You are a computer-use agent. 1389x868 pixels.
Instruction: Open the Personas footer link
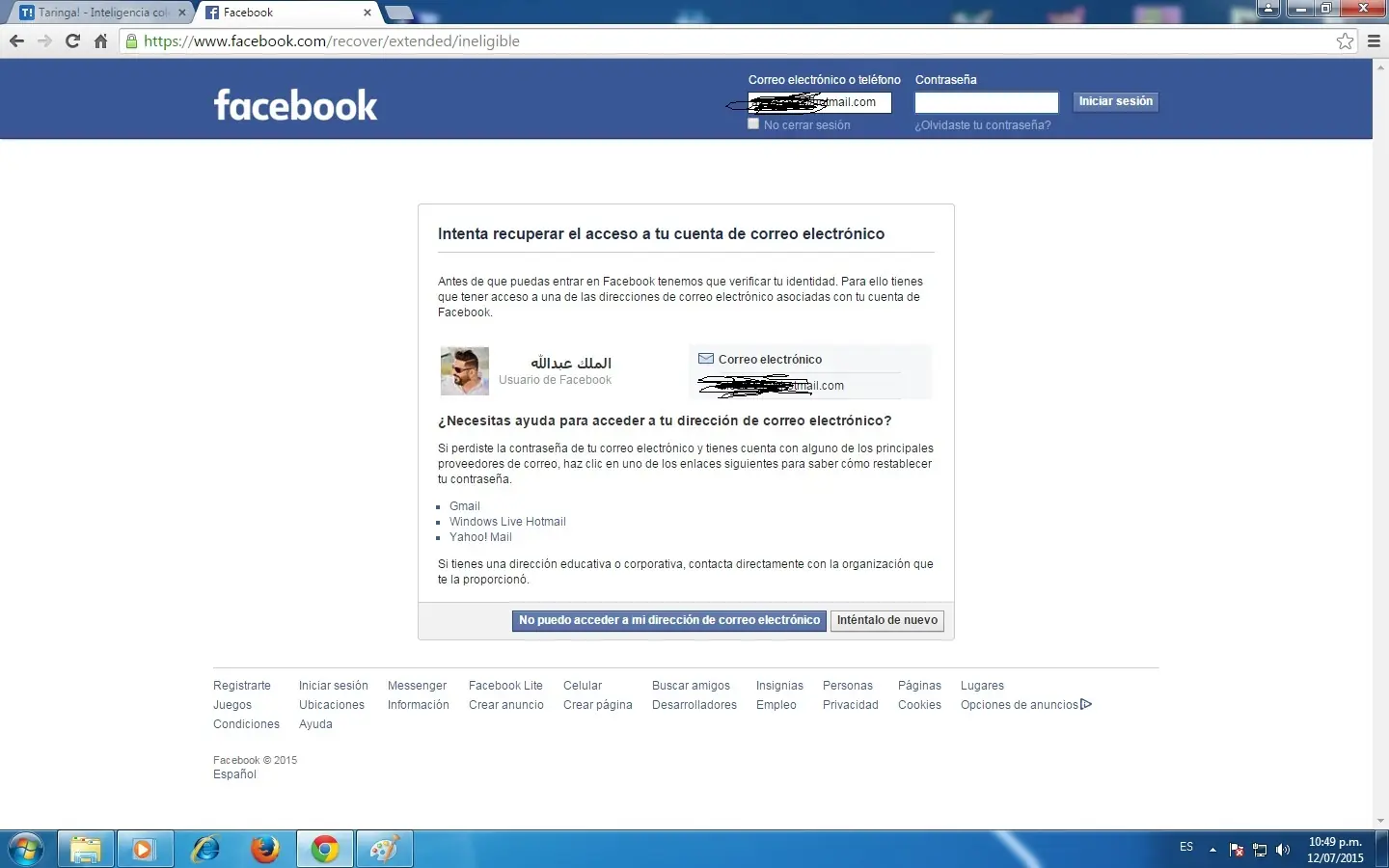coord(848,686)
